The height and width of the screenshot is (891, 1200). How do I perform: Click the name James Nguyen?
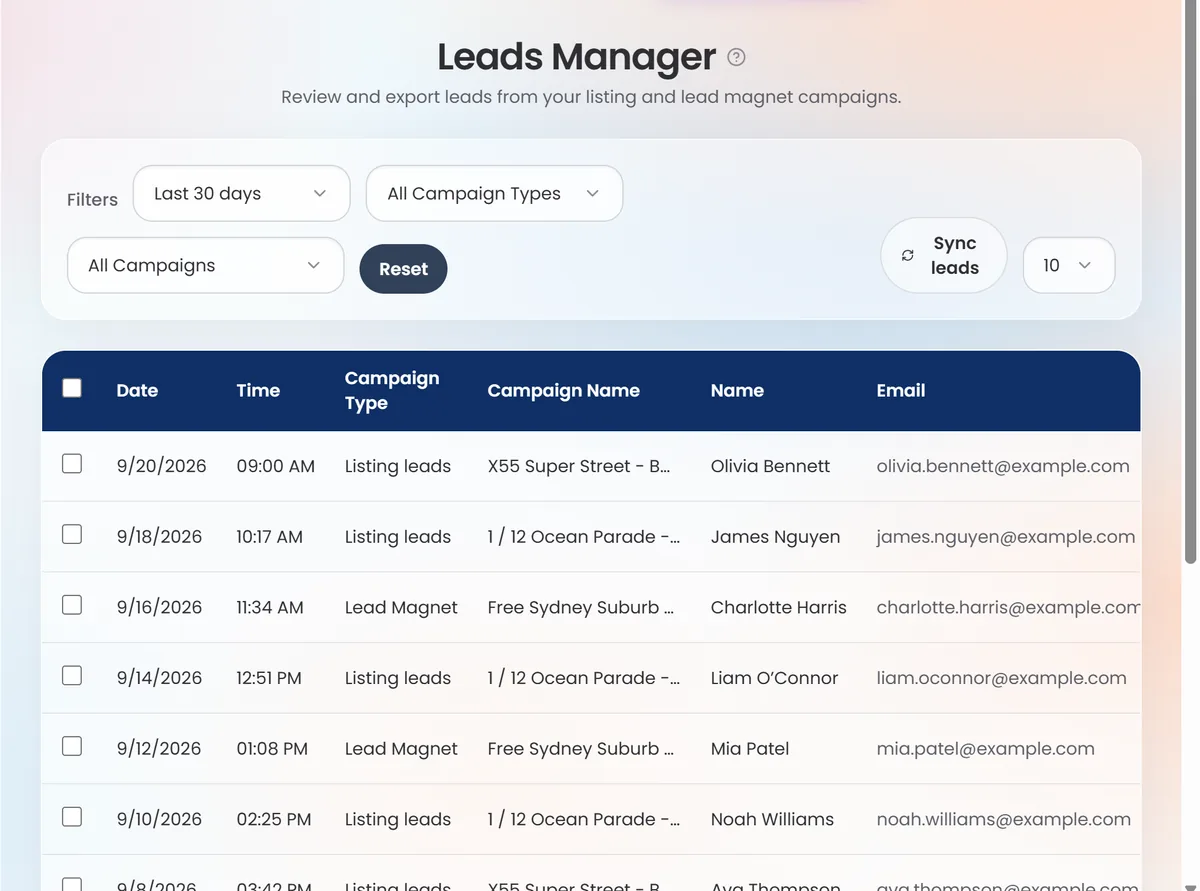point(775,537)
